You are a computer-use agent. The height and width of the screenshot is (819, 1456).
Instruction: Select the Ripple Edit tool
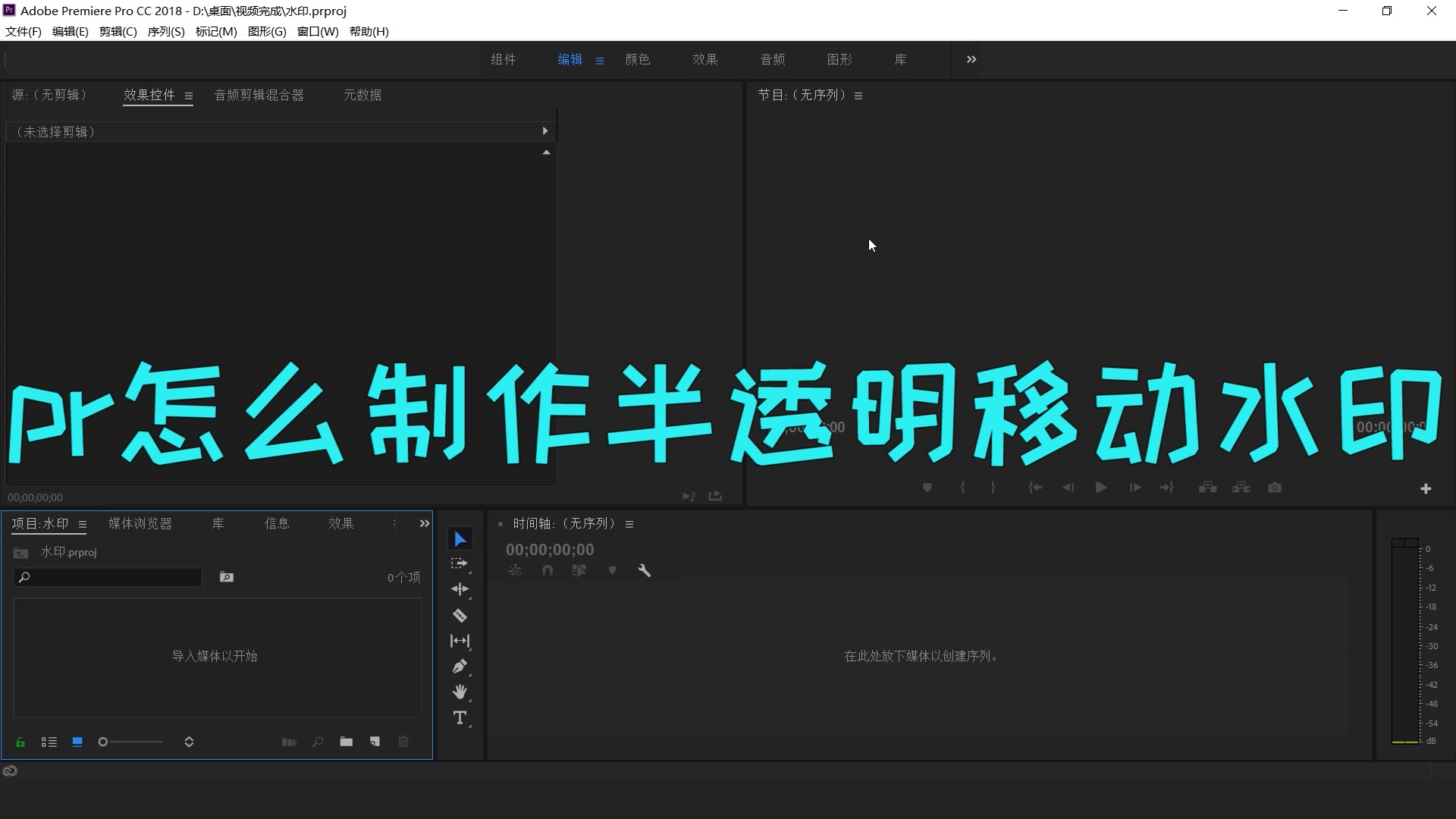click(460, 589)
